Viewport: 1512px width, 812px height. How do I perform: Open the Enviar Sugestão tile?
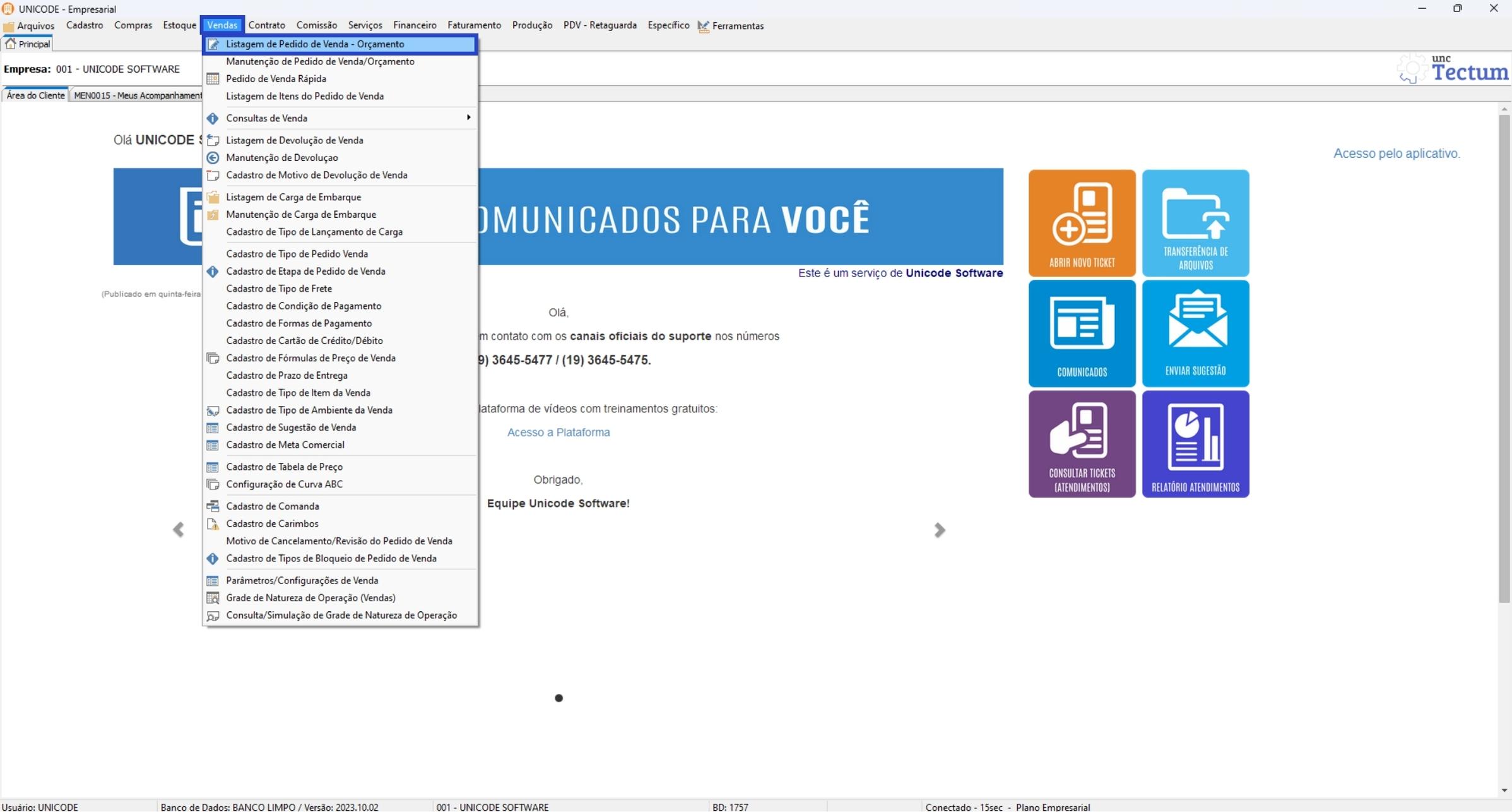[1195, 333]
